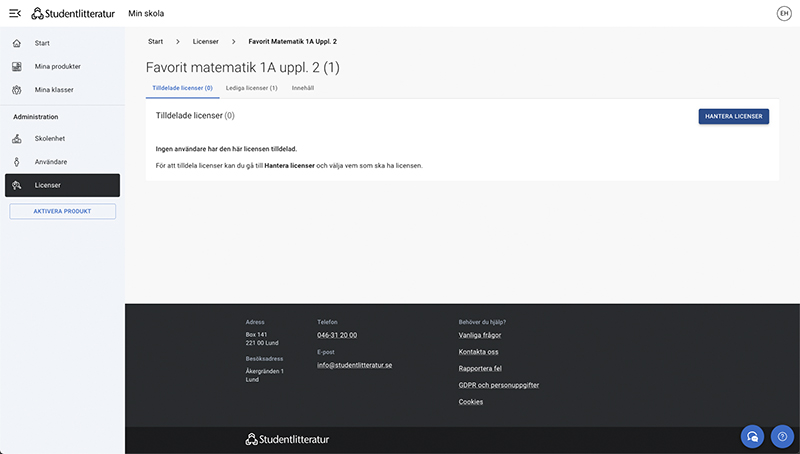Viewport: 800px width, 454px height.
Task: Switch to the Lediga licenser (1) tab
Action: click(x=252, y=88)
